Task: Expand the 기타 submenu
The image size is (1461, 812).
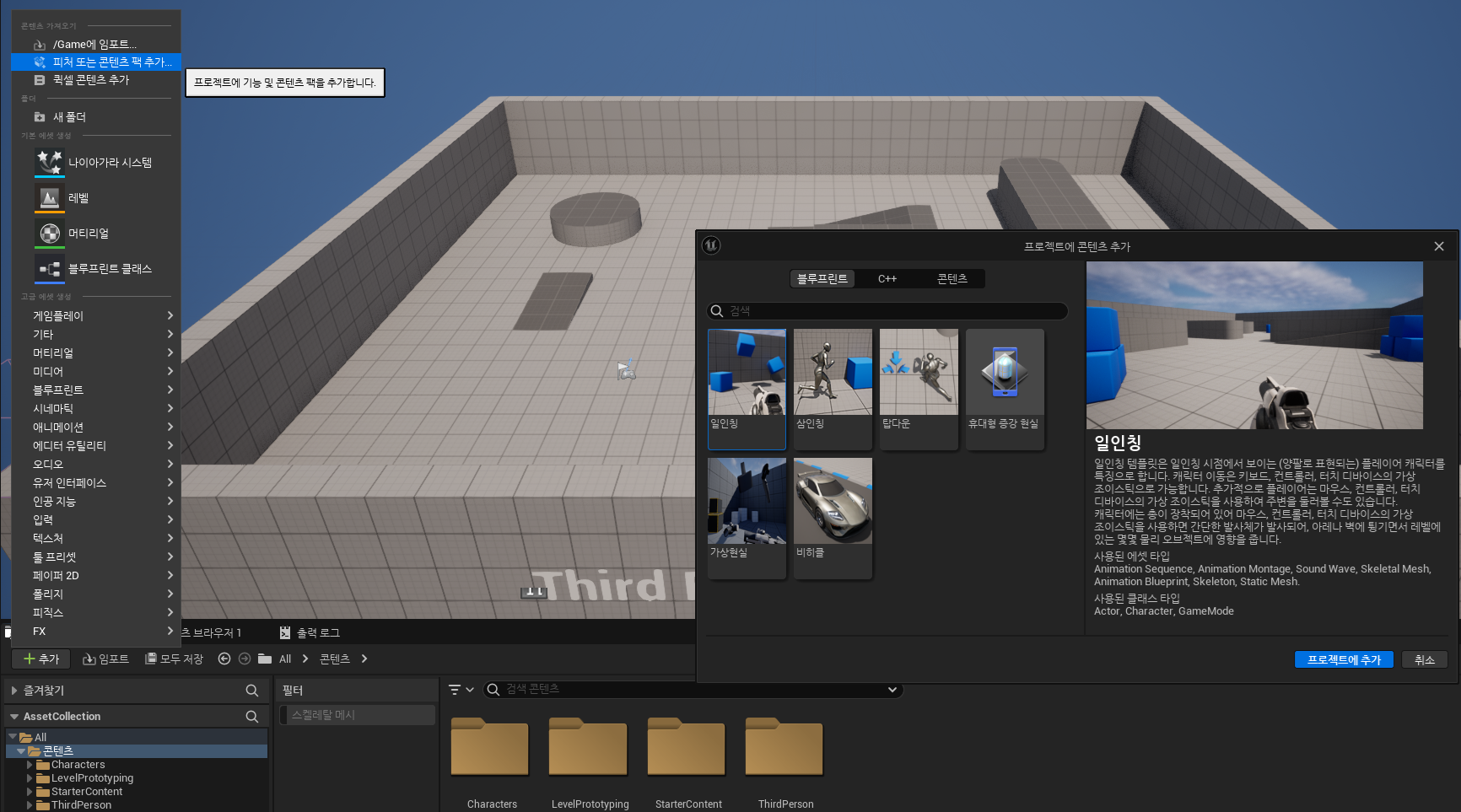Action: (95, 334)
